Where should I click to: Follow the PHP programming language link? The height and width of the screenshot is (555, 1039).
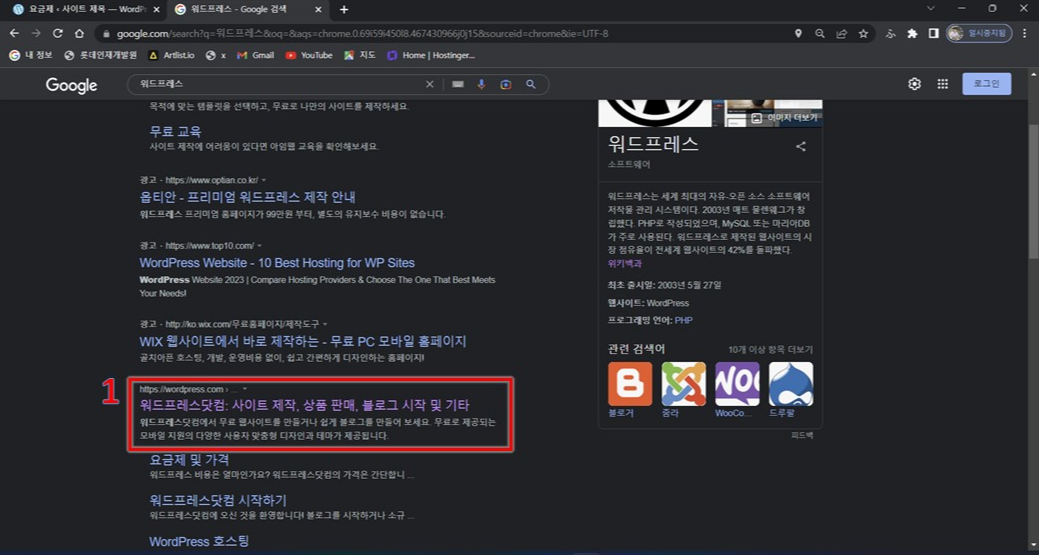coord(683,320)
